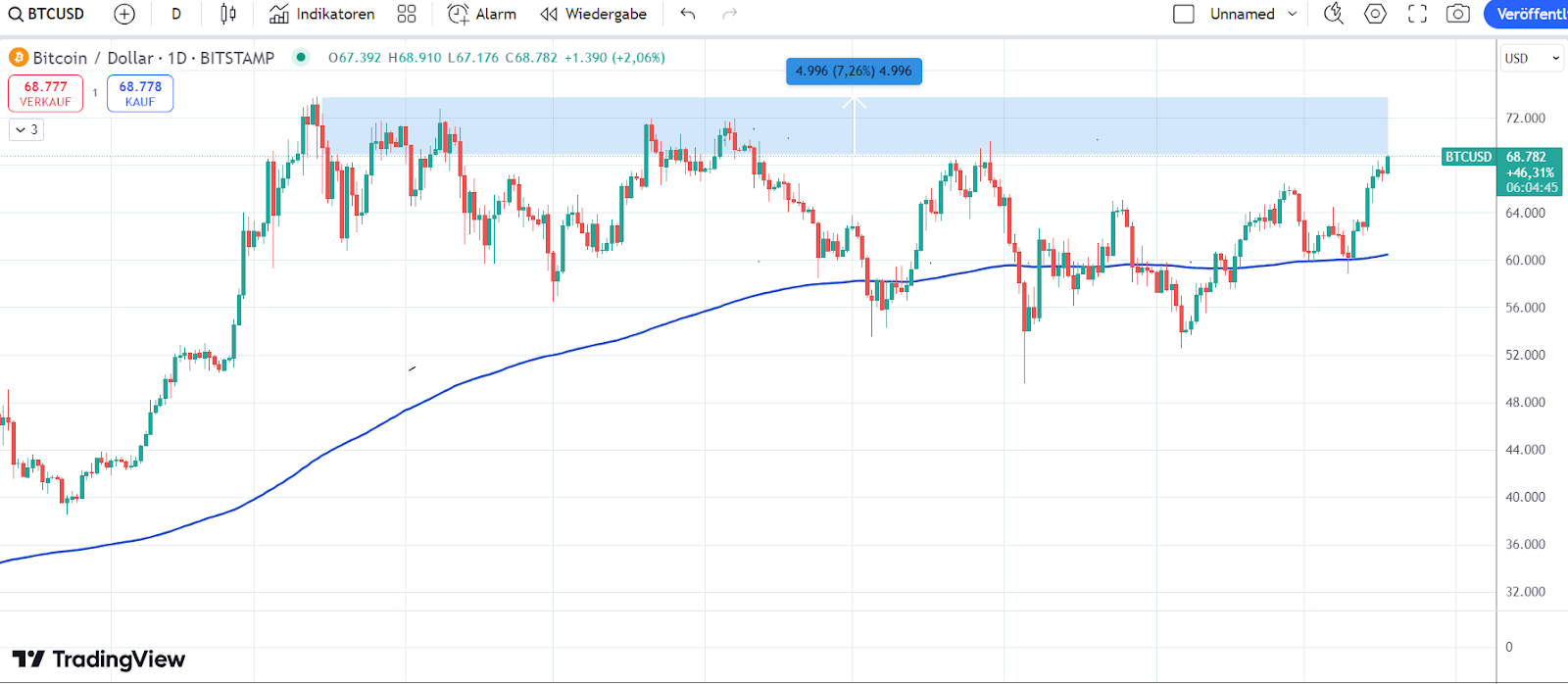Create an Alarm
Image resolution: width=1568 pixels, height=684 pixels.
[482, 14]
